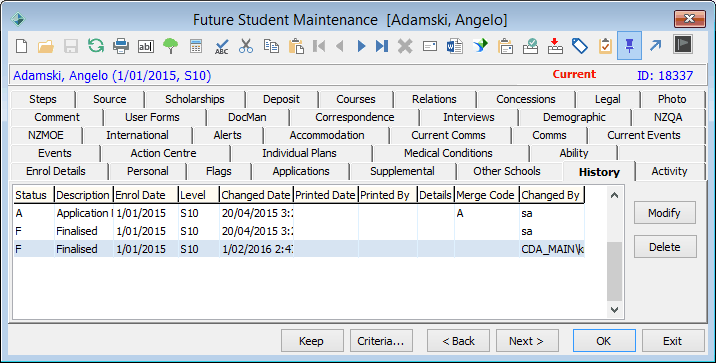Click the blue diagonal arrow icon
The width and height of the screenshot is (716, 363).
pyautogui.click(x=655, y=46)
